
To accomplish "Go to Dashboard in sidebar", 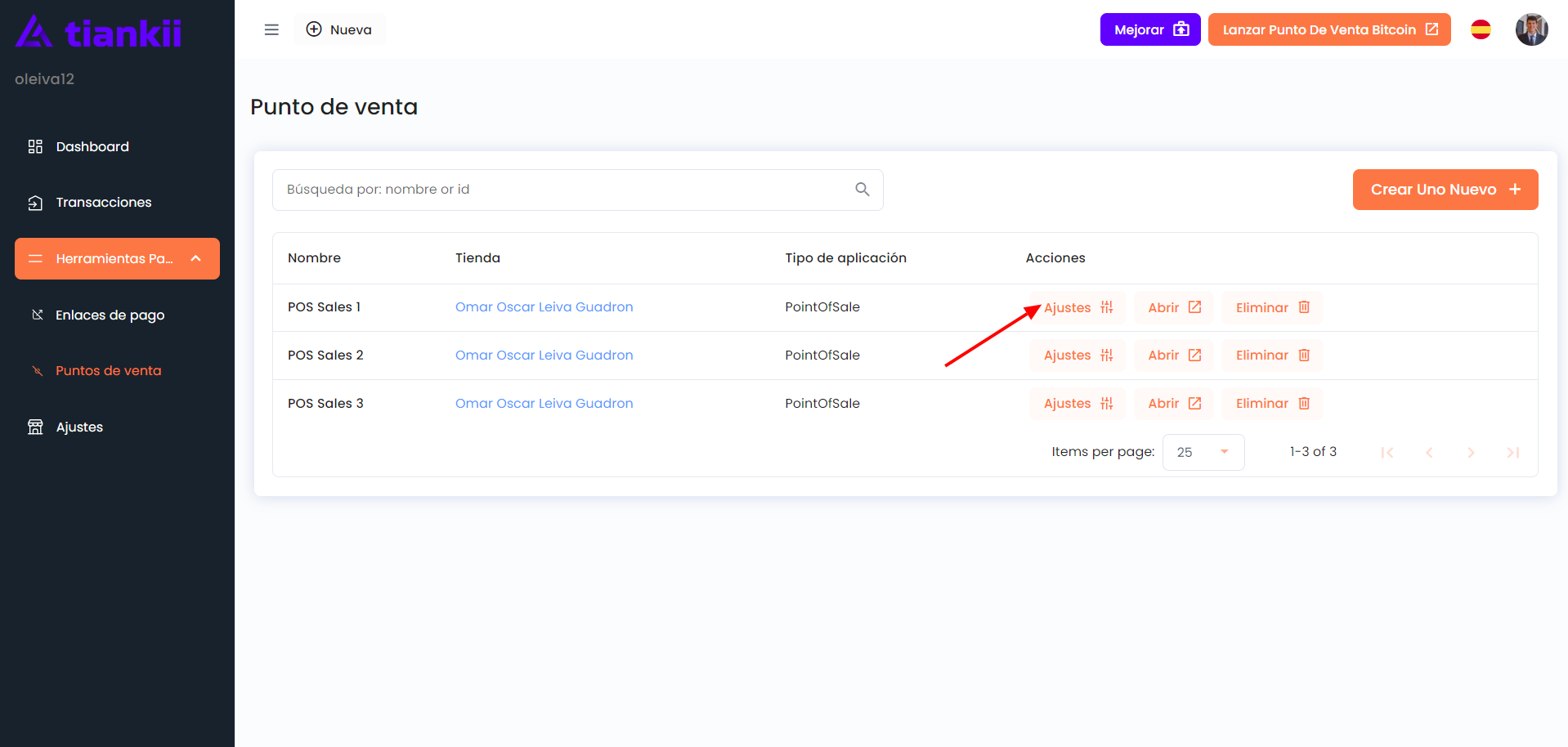I will 117,146.
